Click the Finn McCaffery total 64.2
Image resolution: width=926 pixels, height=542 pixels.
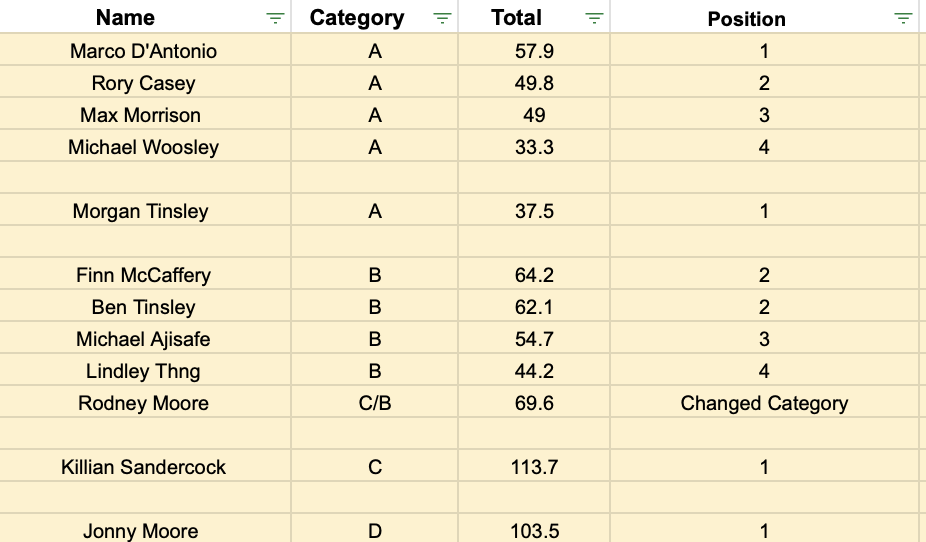click(x=534, y=273)
